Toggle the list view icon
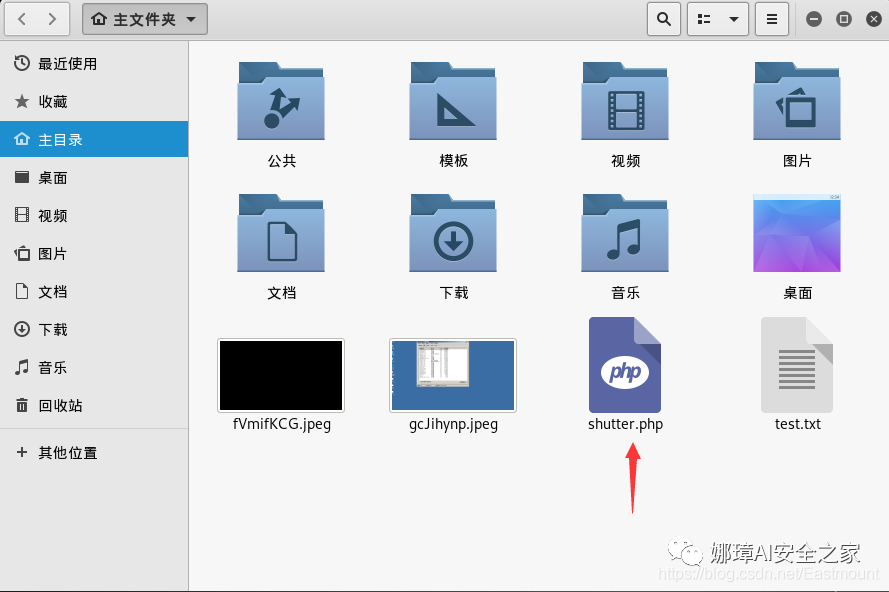 click(x=704, y=19)
